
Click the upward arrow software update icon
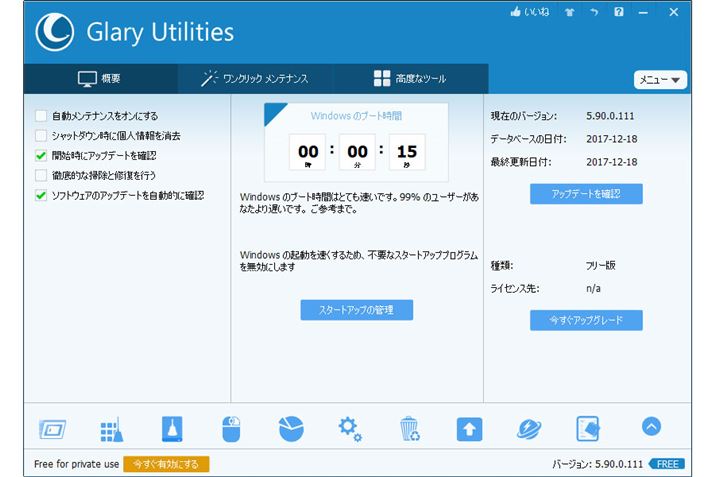469,428
